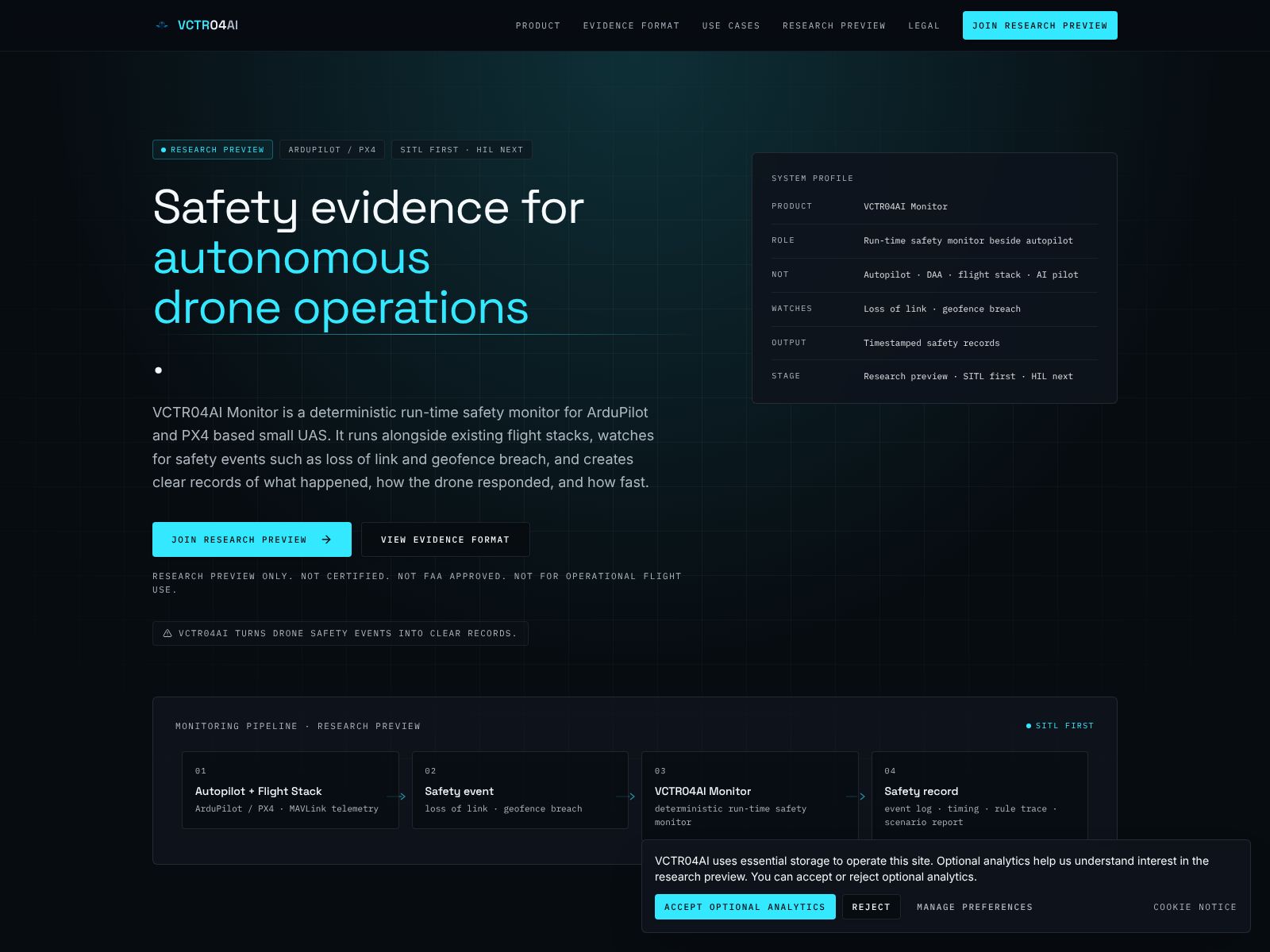This screenshot has height=952, width=1270.
Task: Open Manage Preferences in the cookie banner
Action: coord(975,907)
